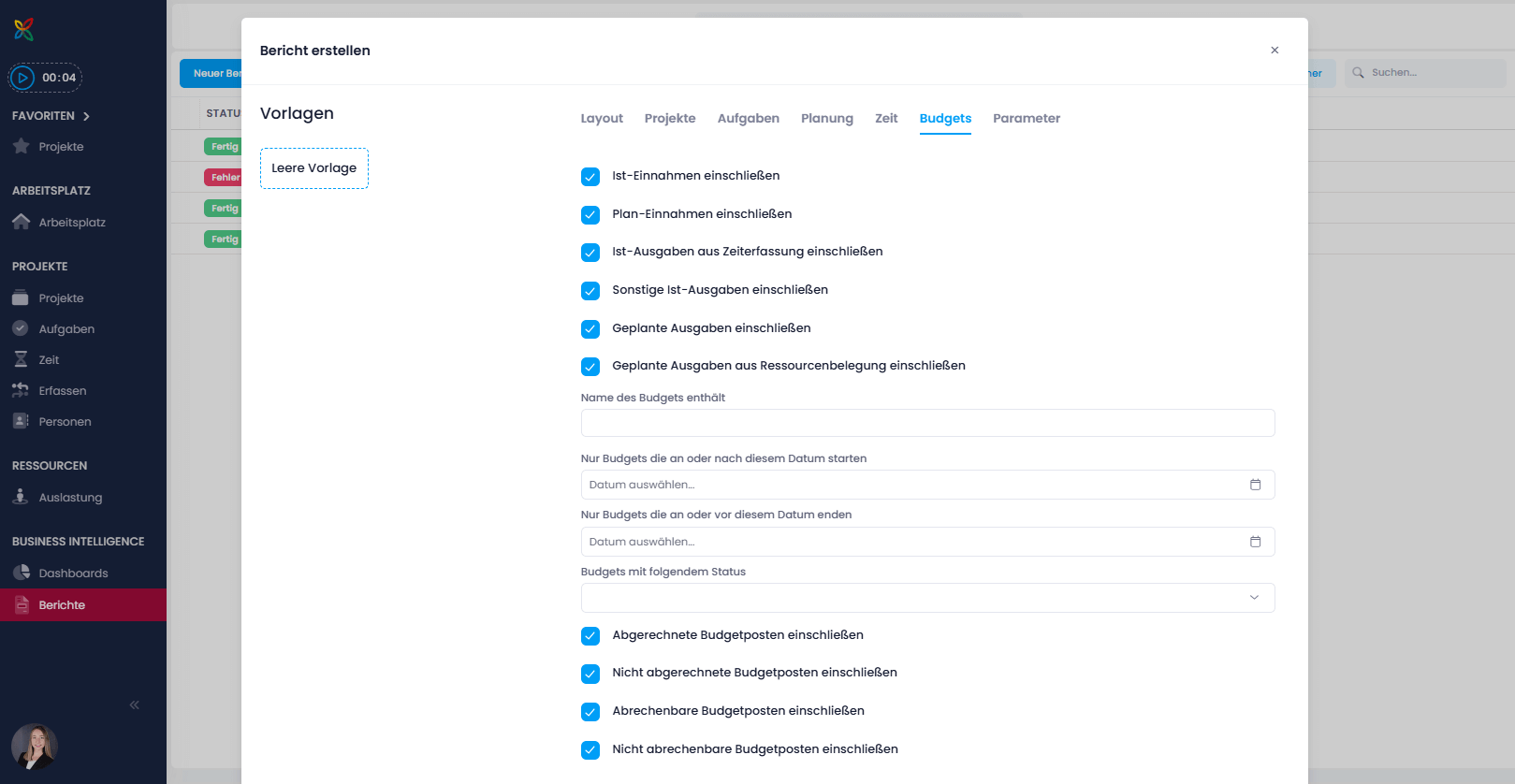Uncheck Sonstige Ist-Ausgaben einschließen
Image resolution: width=1515 pixels, height=784 pixels.
(x=590, y=290)
